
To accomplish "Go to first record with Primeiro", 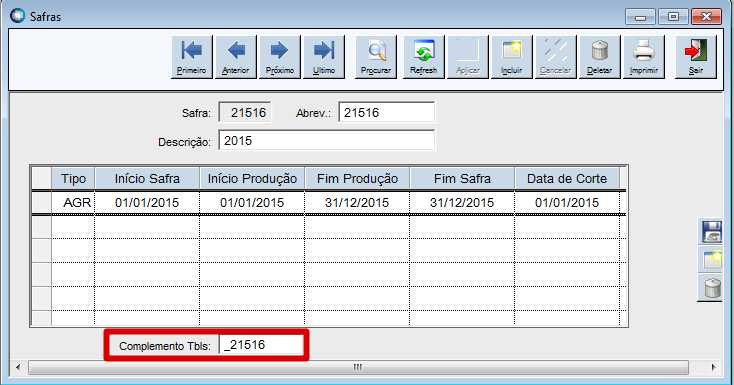I will tap(191, 57).
